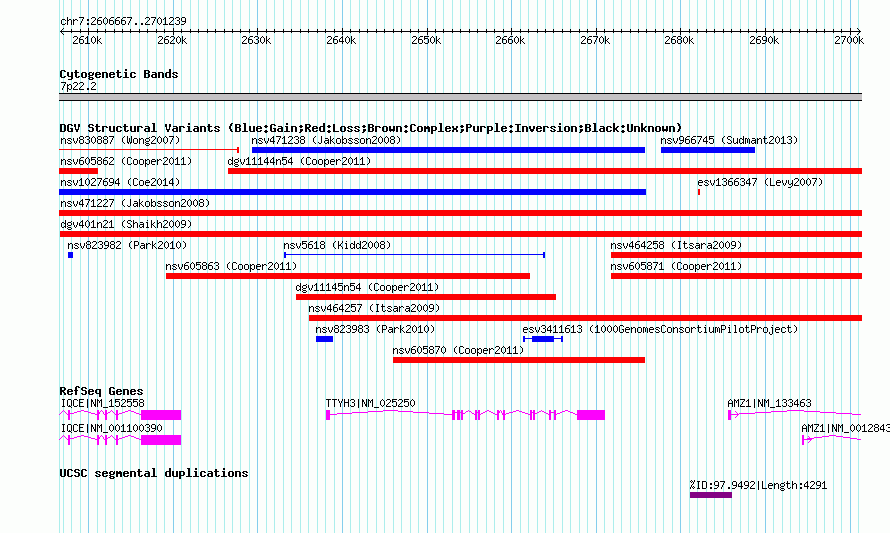Click the chr7:2606667..2701239 region label
Screen dimensions: 890x533
tap(123, 21)
